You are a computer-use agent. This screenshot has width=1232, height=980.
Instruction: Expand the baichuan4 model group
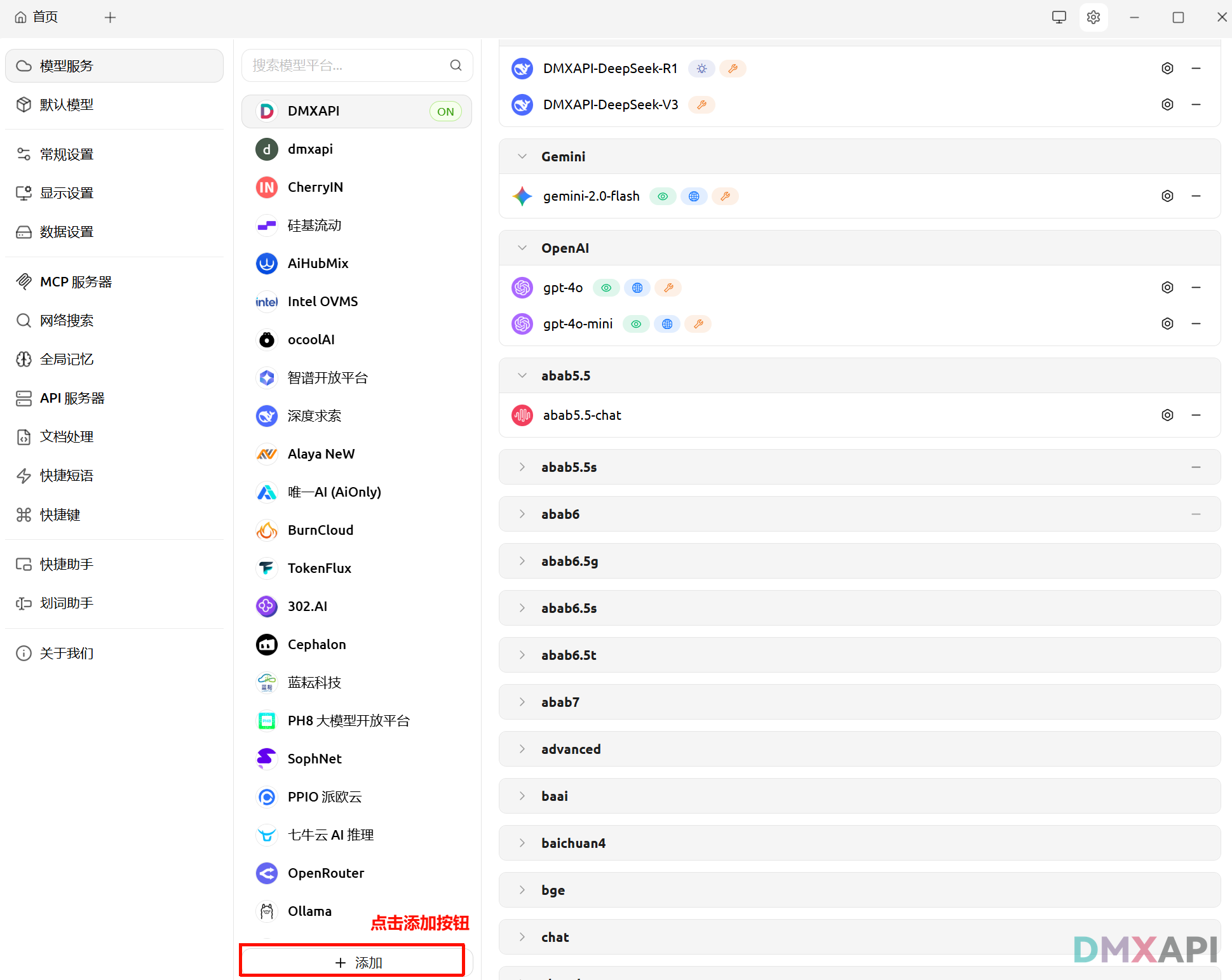(522, 843)
